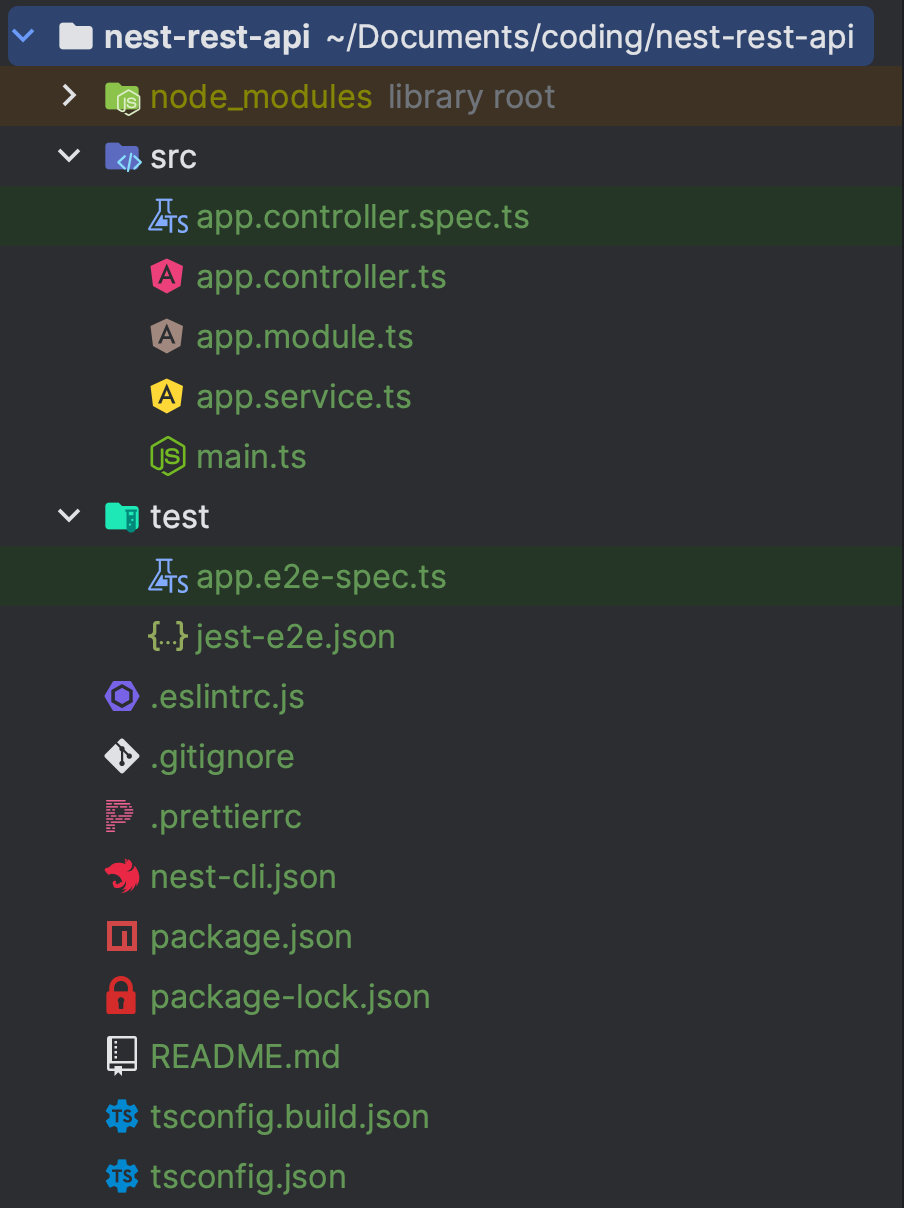Select app.e2e-spec.ts test file
The image size is (904, 1208).
[x=452, y=577]
